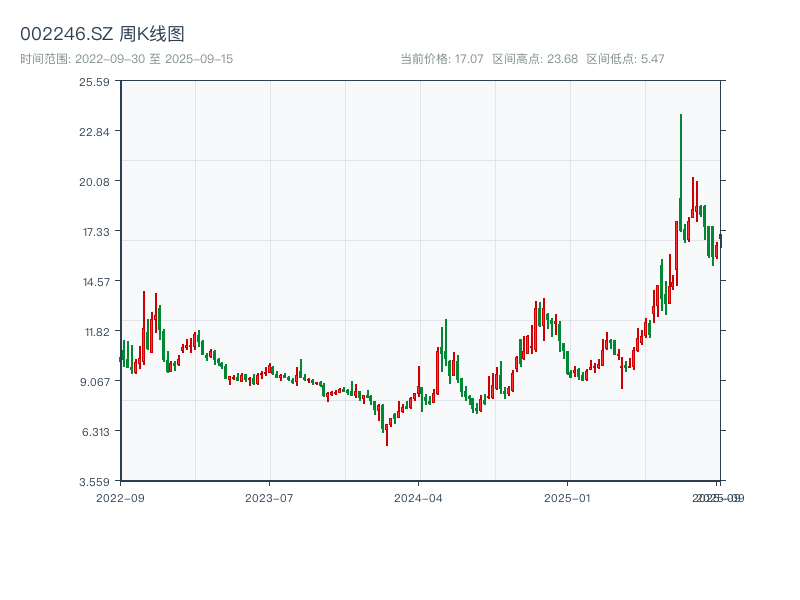Click the chart title 002246.SZ 周K线图
The height and width of the screenshot is (600, 800).
(102, 34)
